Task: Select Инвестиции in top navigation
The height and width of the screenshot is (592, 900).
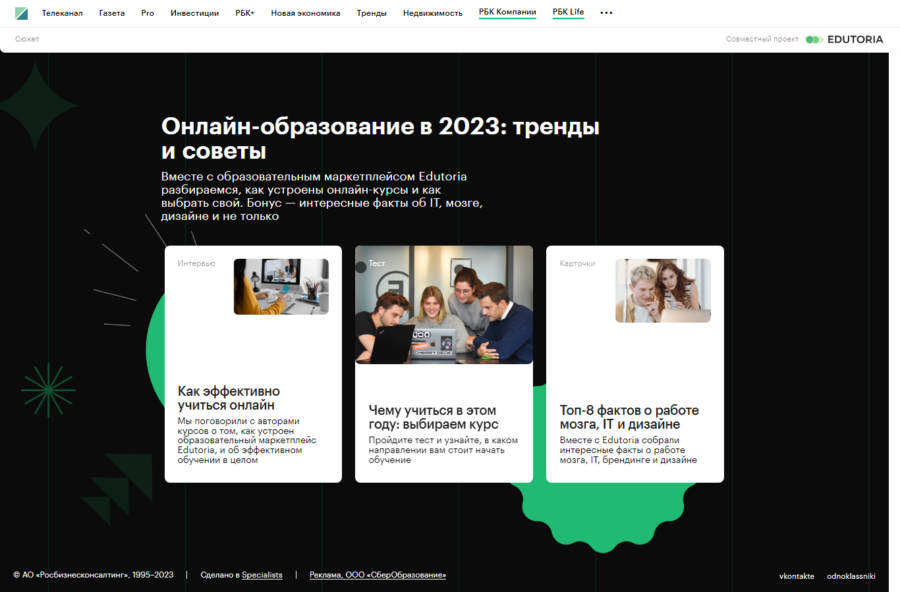Action: [x=194, y=13]
